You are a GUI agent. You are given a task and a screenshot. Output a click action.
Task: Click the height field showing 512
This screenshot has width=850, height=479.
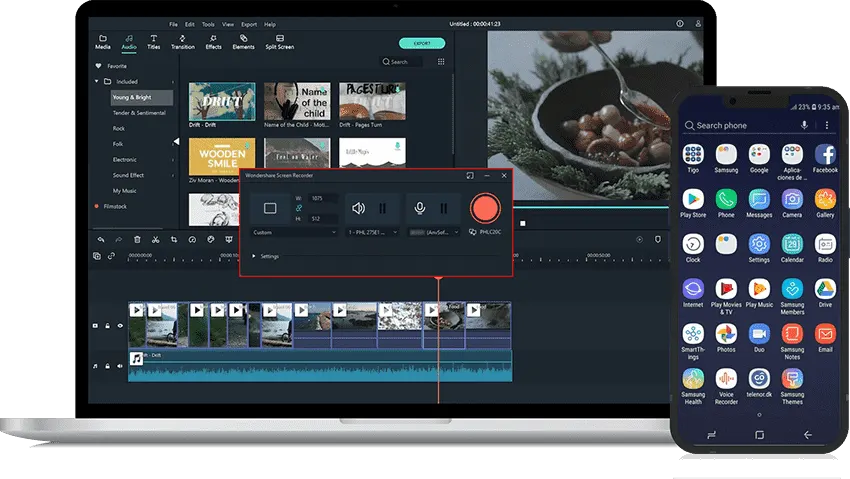(323, 219)
